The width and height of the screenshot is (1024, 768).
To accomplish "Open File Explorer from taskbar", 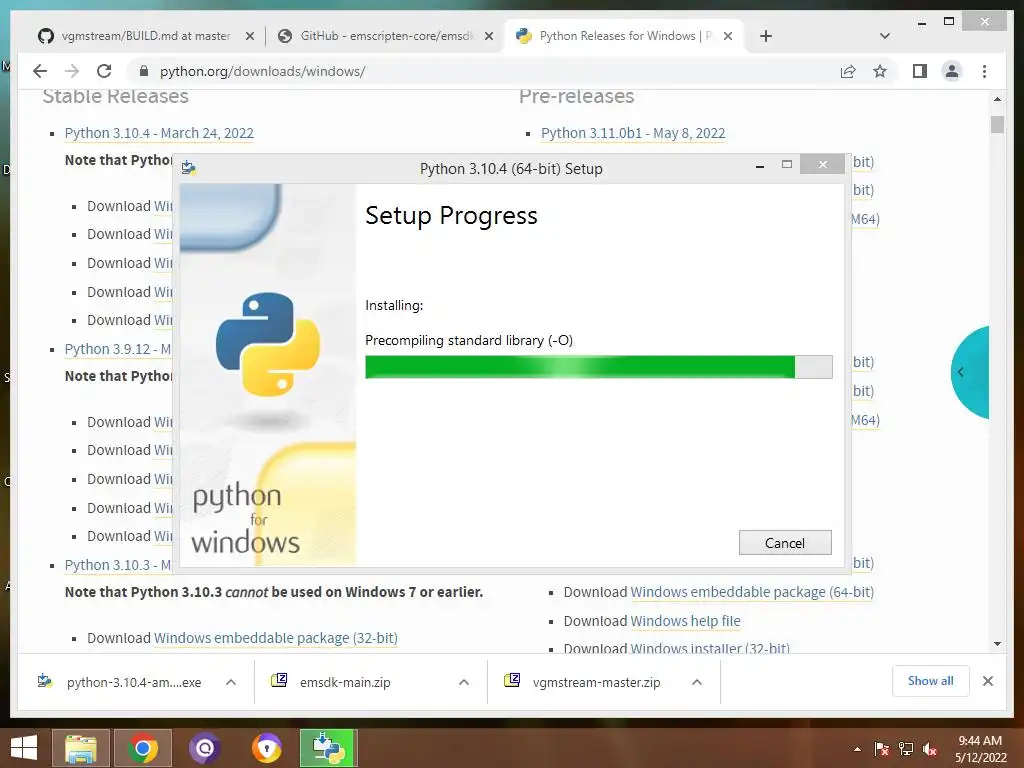I will 81,748.
